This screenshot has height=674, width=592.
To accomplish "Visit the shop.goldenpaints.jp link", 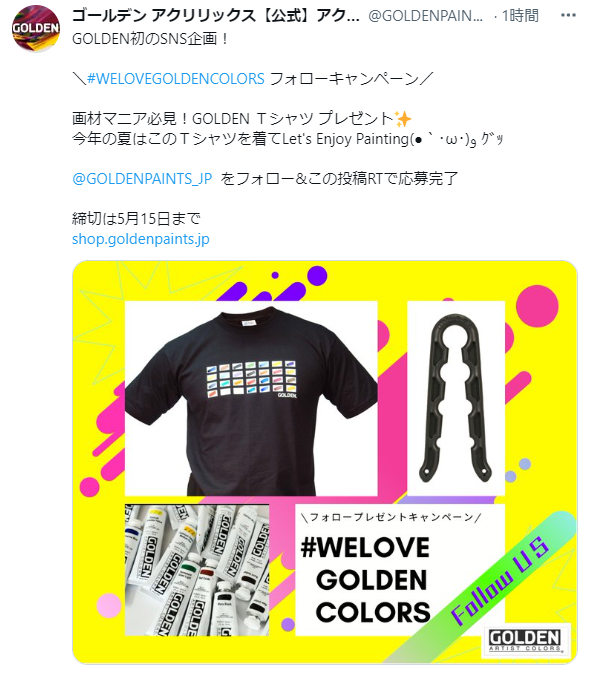I will click(x=141, y=239).
